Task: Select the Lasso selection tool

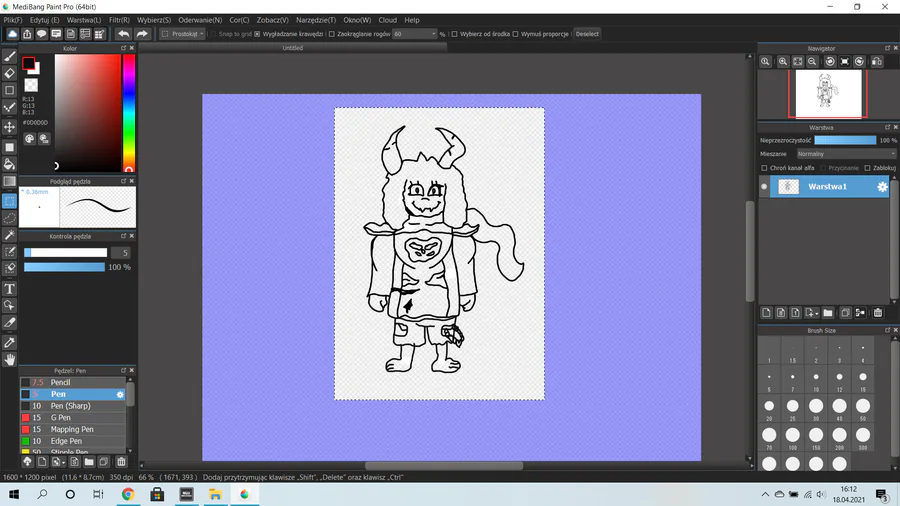Action: 9,219
